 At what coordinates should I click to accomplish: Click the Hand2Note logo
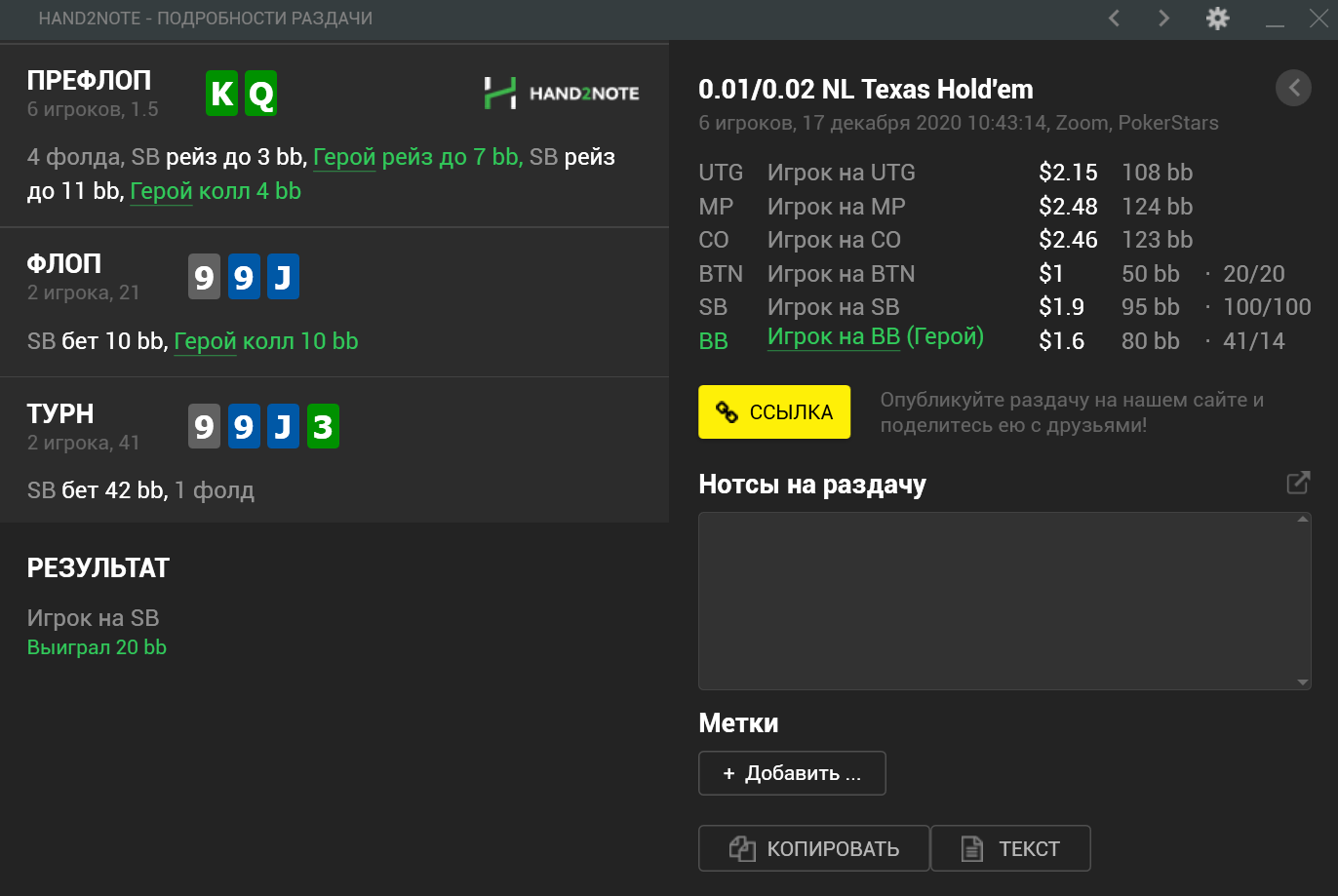(562, 94)
